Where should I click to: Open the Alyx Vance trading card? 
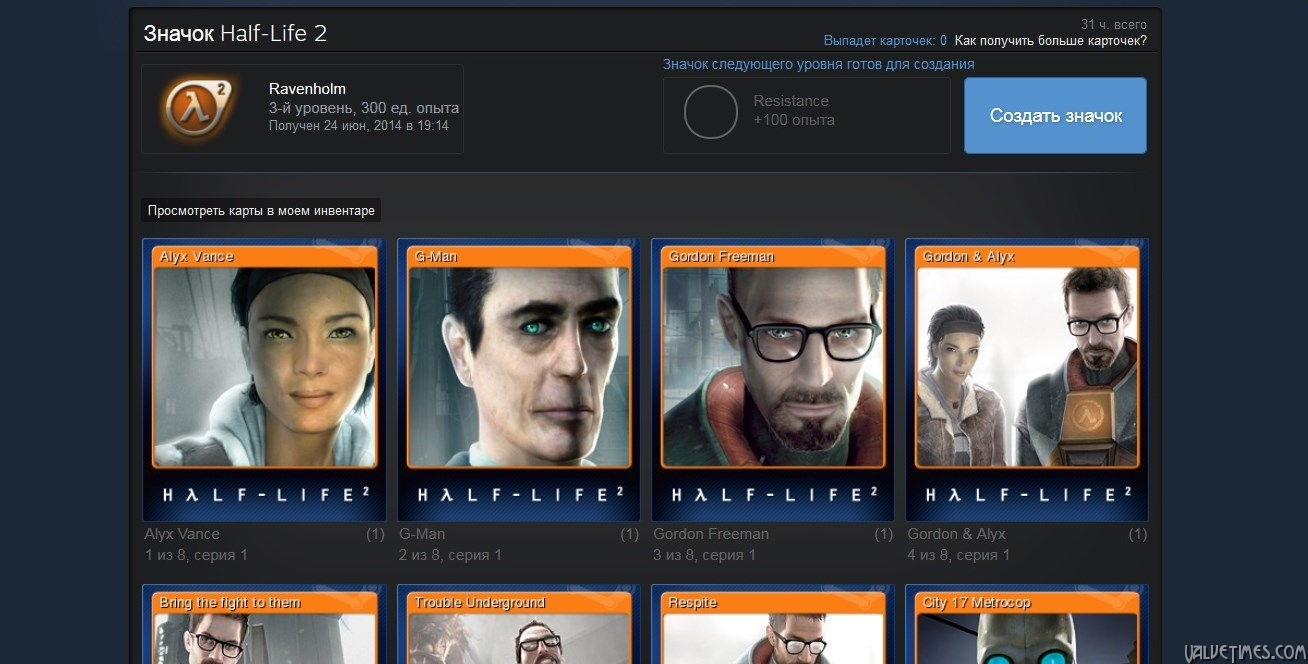click(x=264, y=380)
